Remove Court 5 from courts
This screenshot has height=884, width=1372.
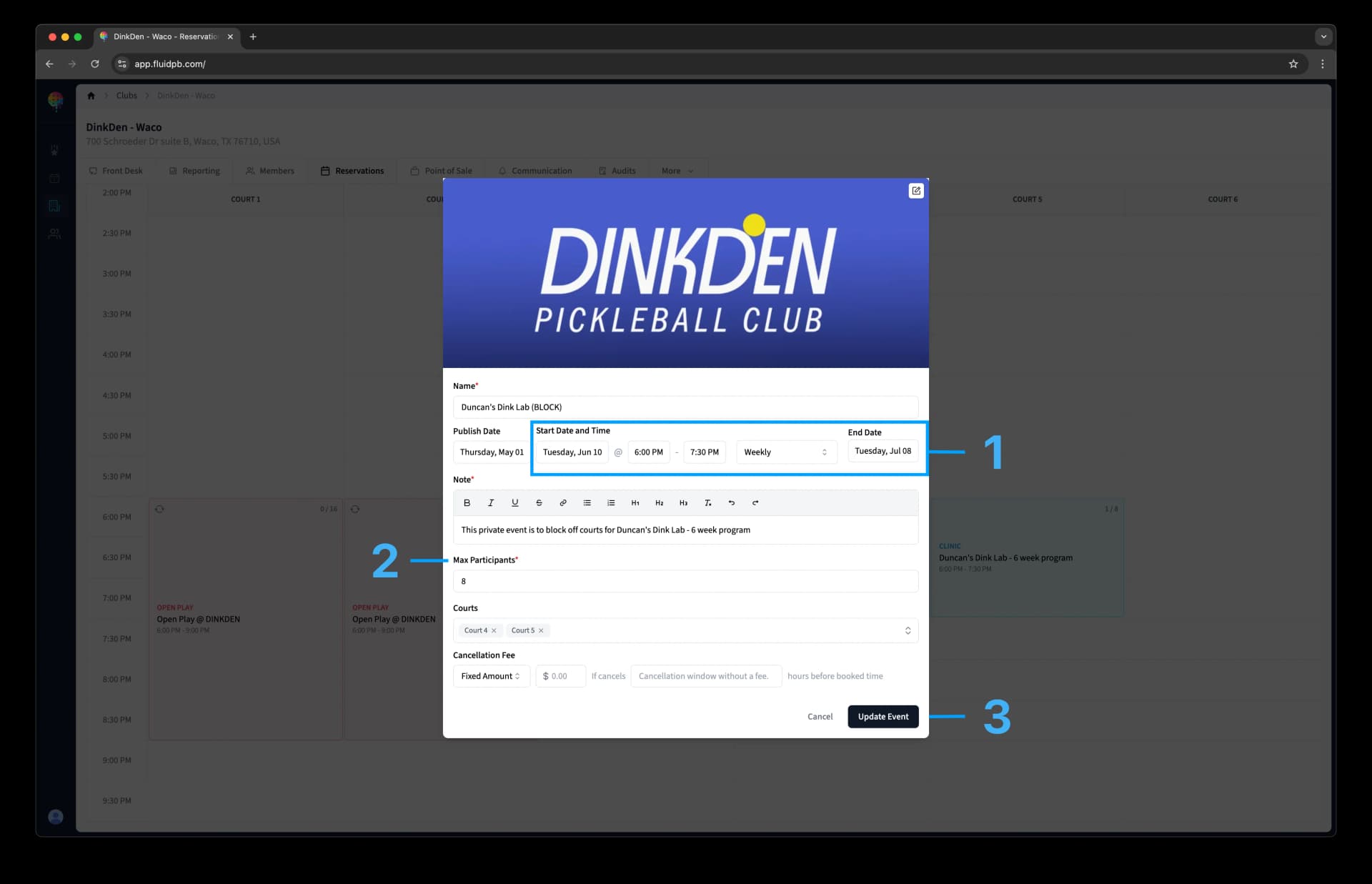click(x=541, y=630)
